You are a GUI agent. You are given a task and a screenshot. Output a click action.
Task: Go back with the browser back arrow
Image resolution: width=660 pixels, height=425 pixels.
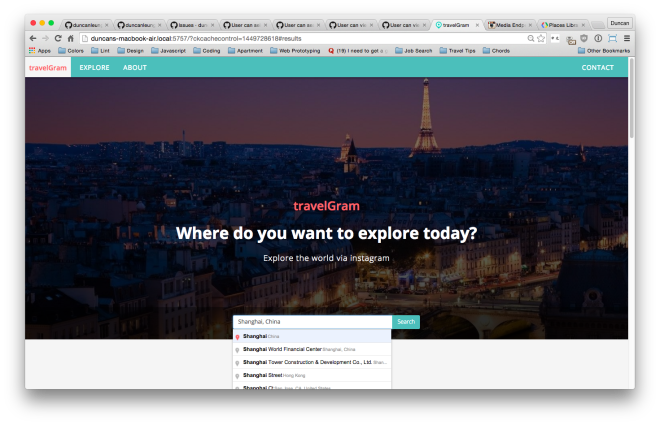33,38
